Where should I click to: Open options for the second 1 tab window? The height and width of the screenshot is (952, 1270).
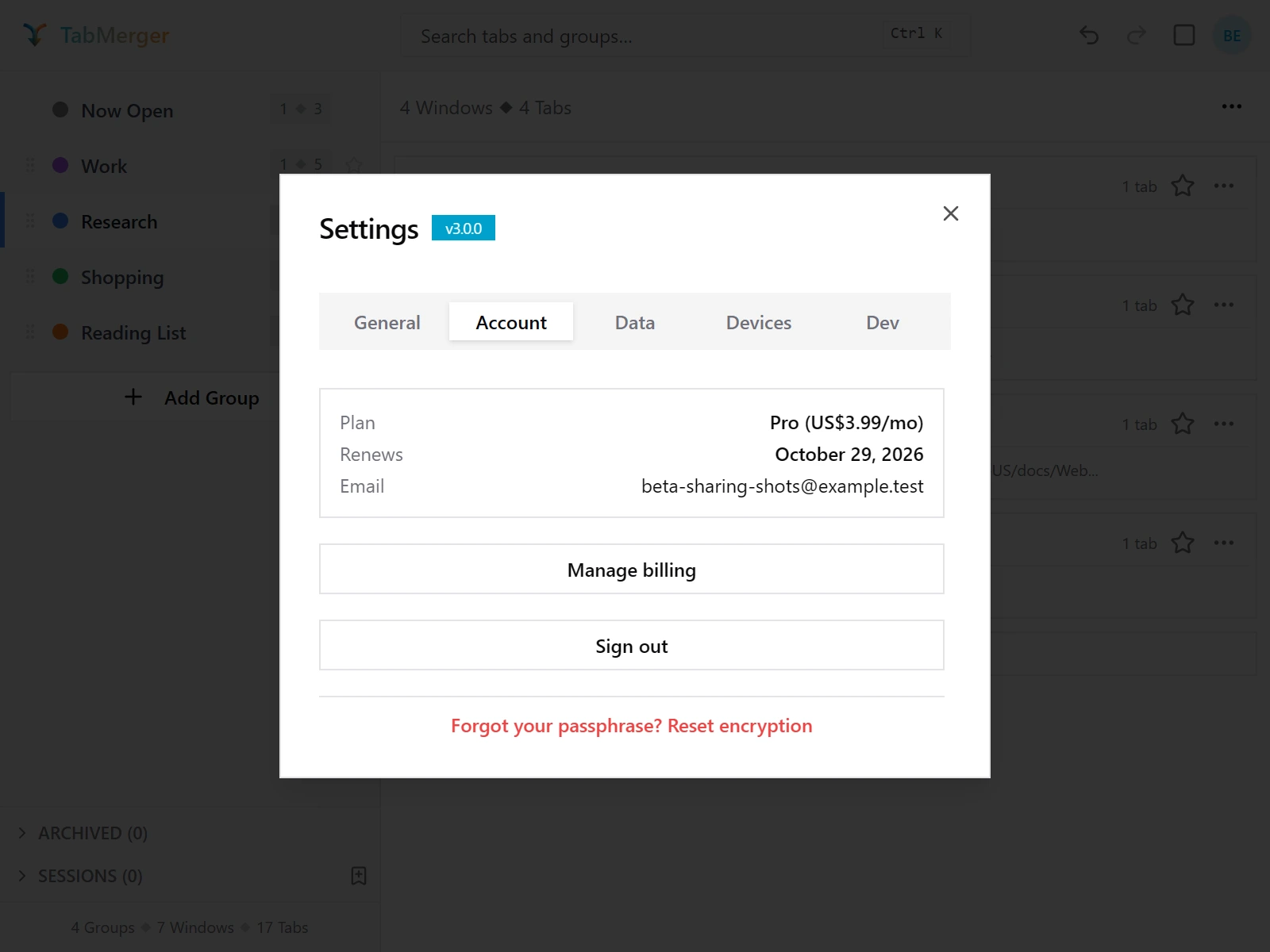click(x=1224, y=305)
